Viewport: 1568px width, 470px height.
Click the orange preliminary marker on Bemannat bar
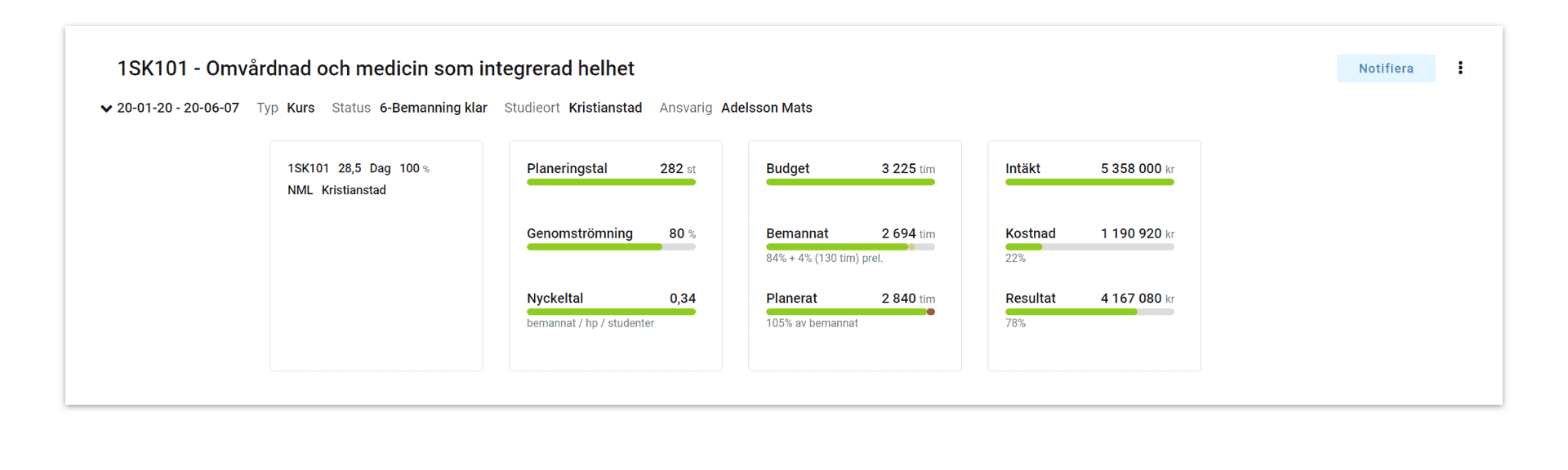911,247
